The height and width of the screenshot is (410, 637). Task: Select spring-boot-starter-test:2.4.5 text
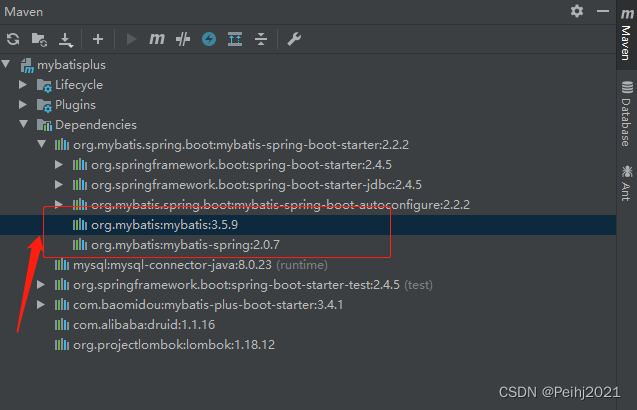[236, 285]
